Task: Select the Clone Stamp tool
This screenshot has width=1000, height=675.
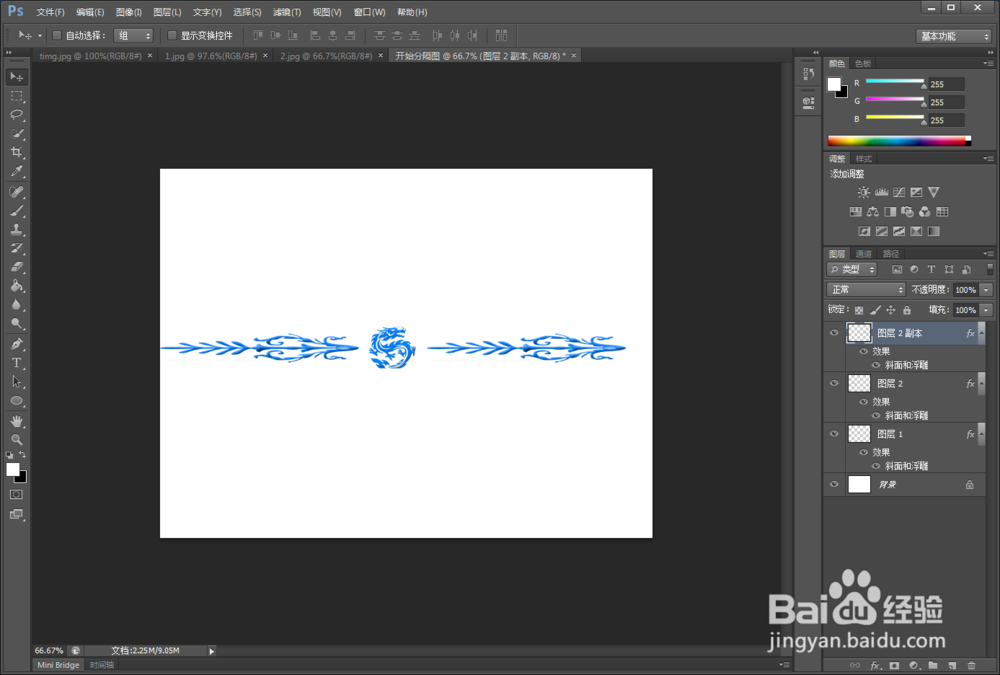Action: pyautogui.click(x=17, y=229)
